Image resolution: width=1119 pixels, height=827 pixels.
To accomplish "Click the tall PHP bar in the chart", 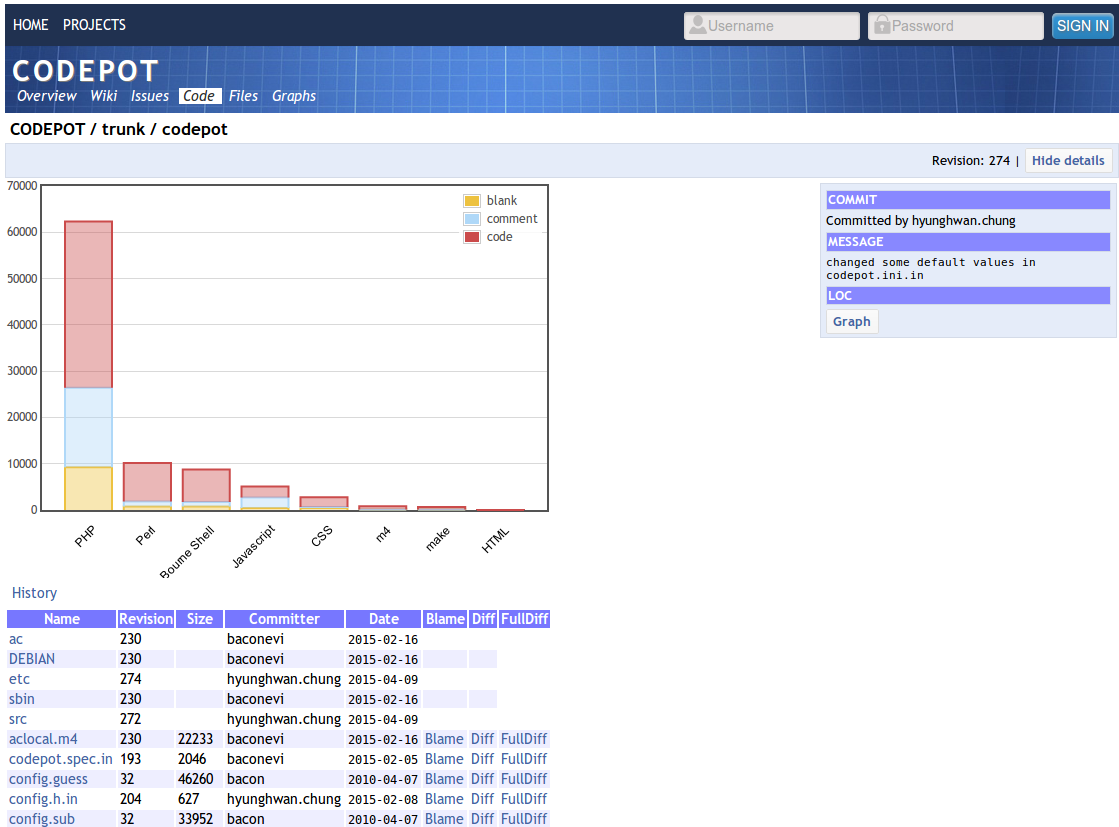I will pyautogui.click(x=88, y=300).
